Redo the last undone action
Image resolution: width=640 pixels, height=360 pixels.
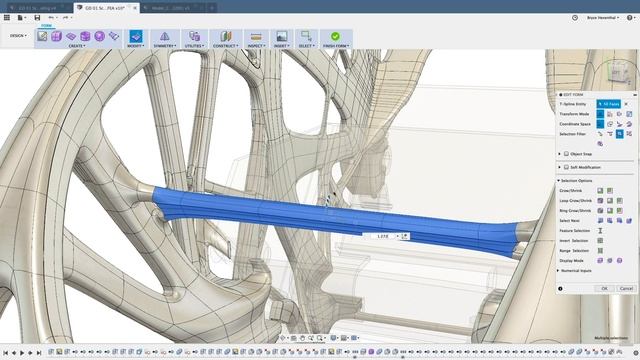coord(66,18)
